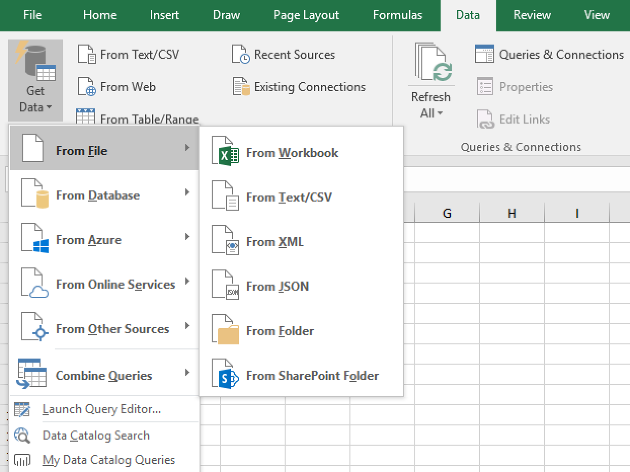Click the My Data Catalog Queries label
The width and height of the screenshot is (630, 472).
tap(109, 460)
